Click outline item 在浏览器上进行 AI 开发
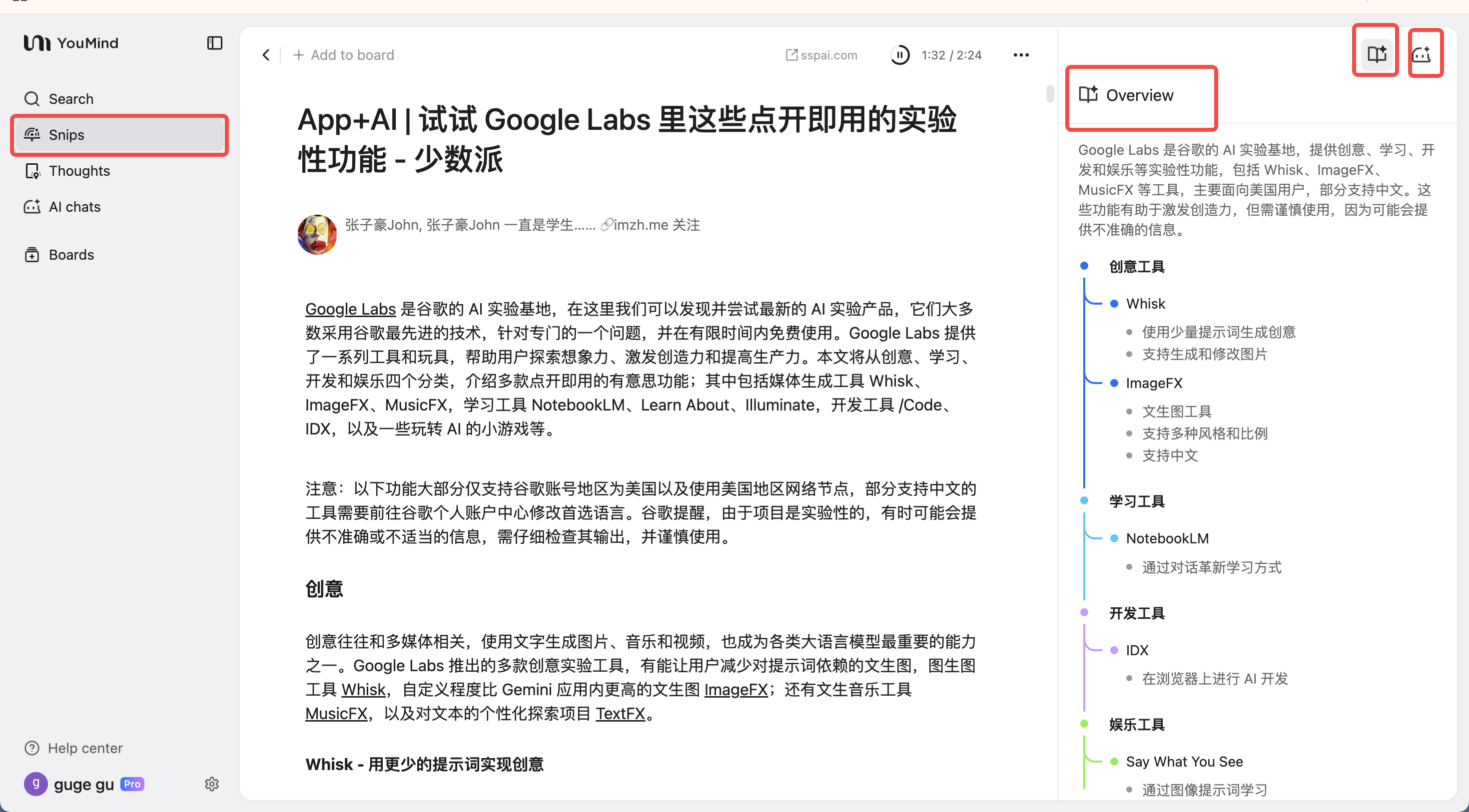 [x=1215, y=679]
